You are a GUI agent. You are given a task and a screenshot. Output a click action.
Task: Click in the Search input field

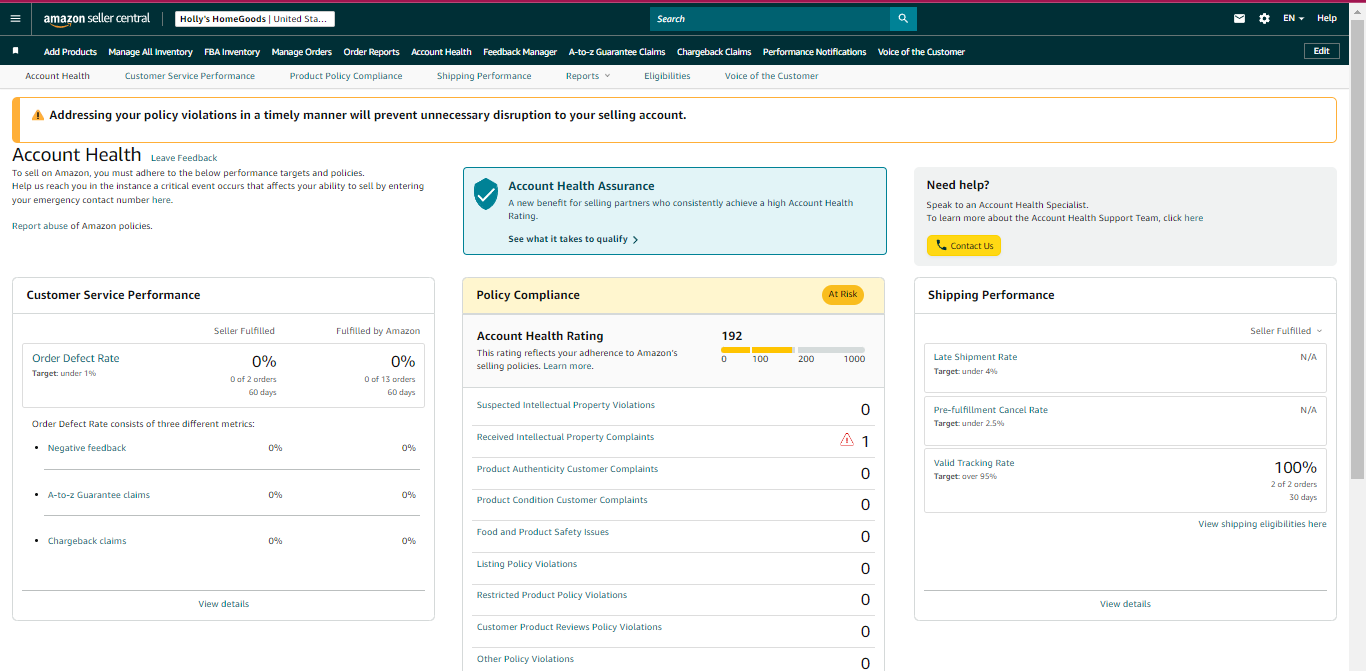770,19
